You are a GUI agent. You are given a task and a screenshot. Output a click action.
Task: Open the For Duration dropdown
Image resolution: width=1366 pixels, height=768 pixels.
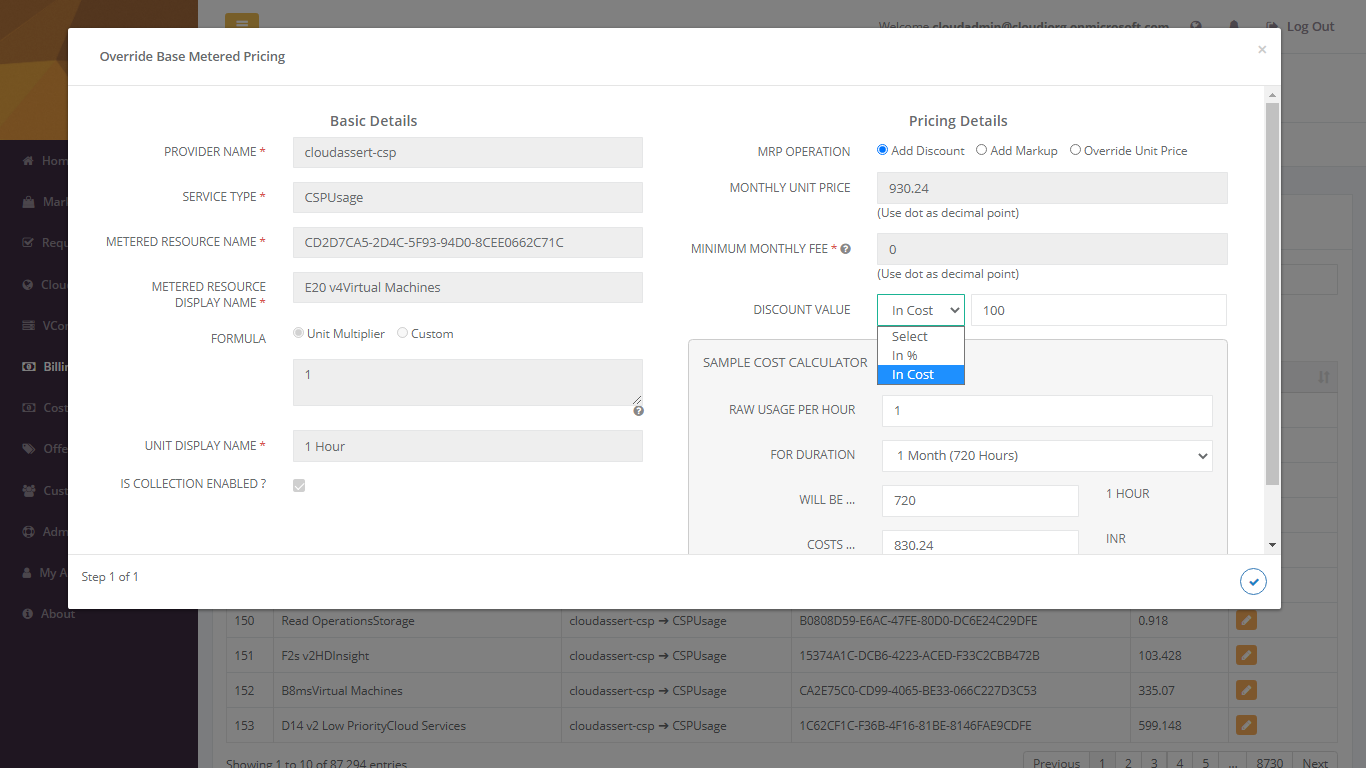1046,456
